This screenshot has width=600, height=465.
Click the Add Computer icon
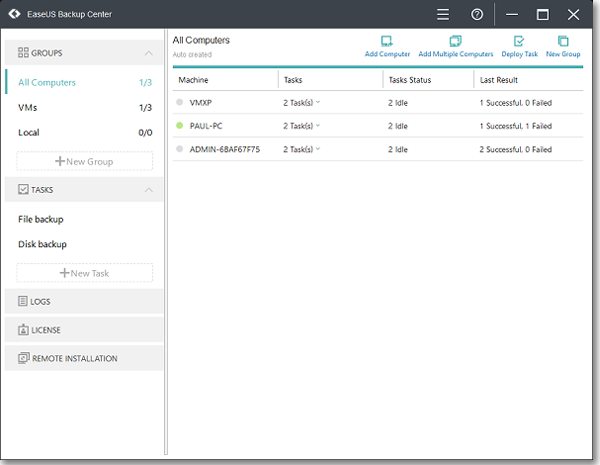tap(386, 41)
